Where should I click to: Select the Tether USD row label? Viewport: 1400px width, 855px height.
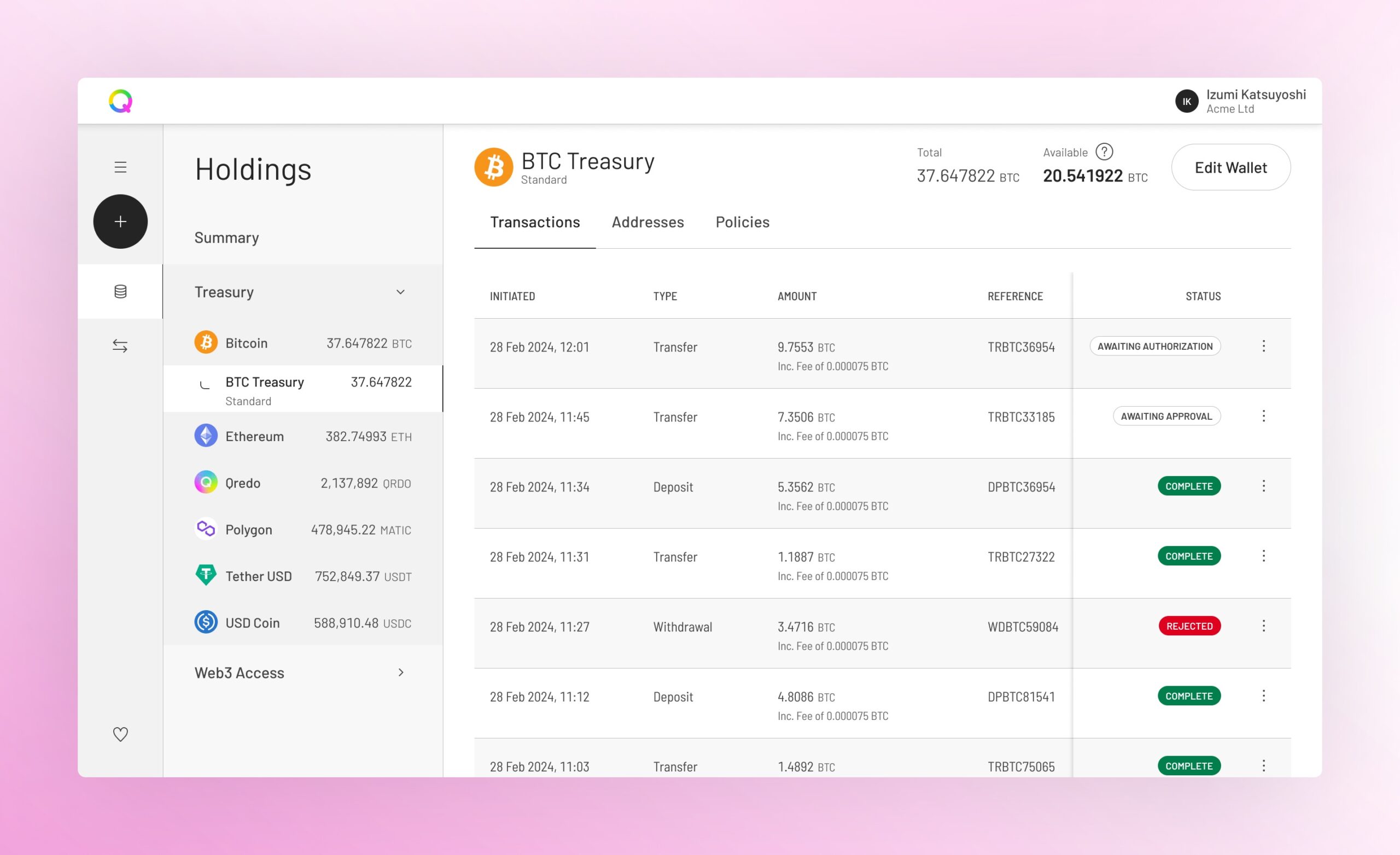click(x=259, y=576)
